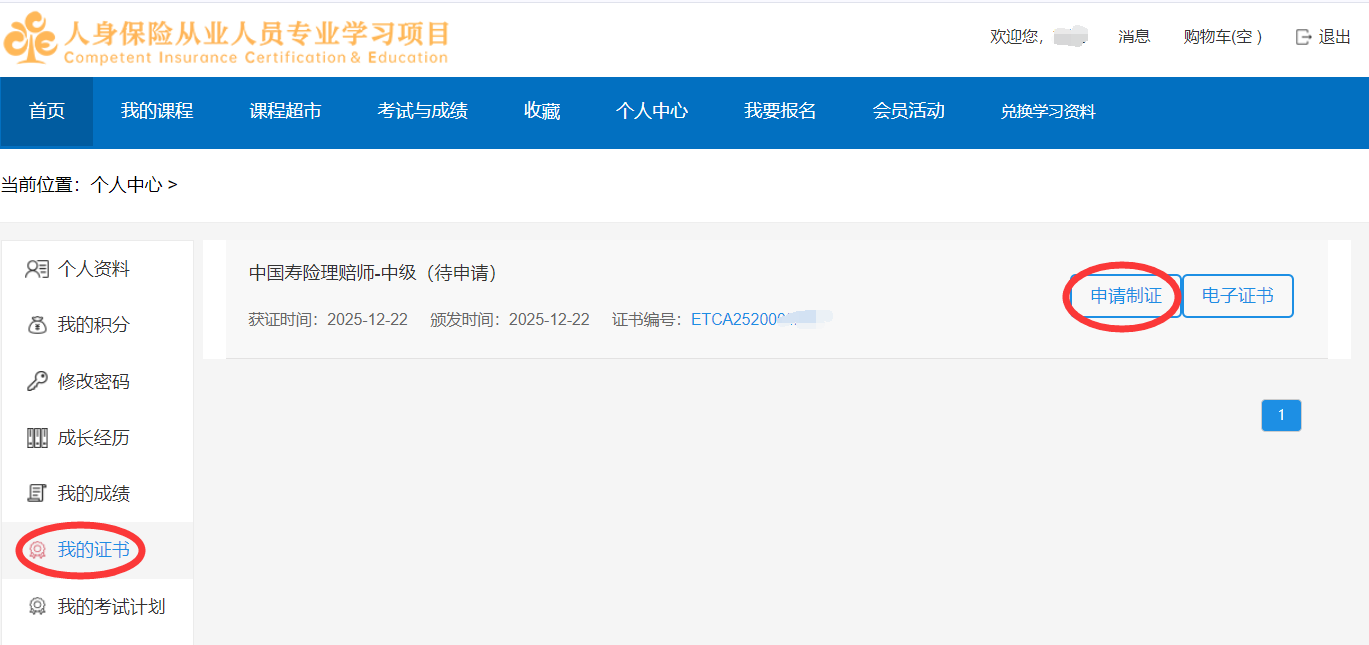View the 电子证书 button
Image resolution: width=1369 pixels, height=645 pixels.
click(1237, 296)
